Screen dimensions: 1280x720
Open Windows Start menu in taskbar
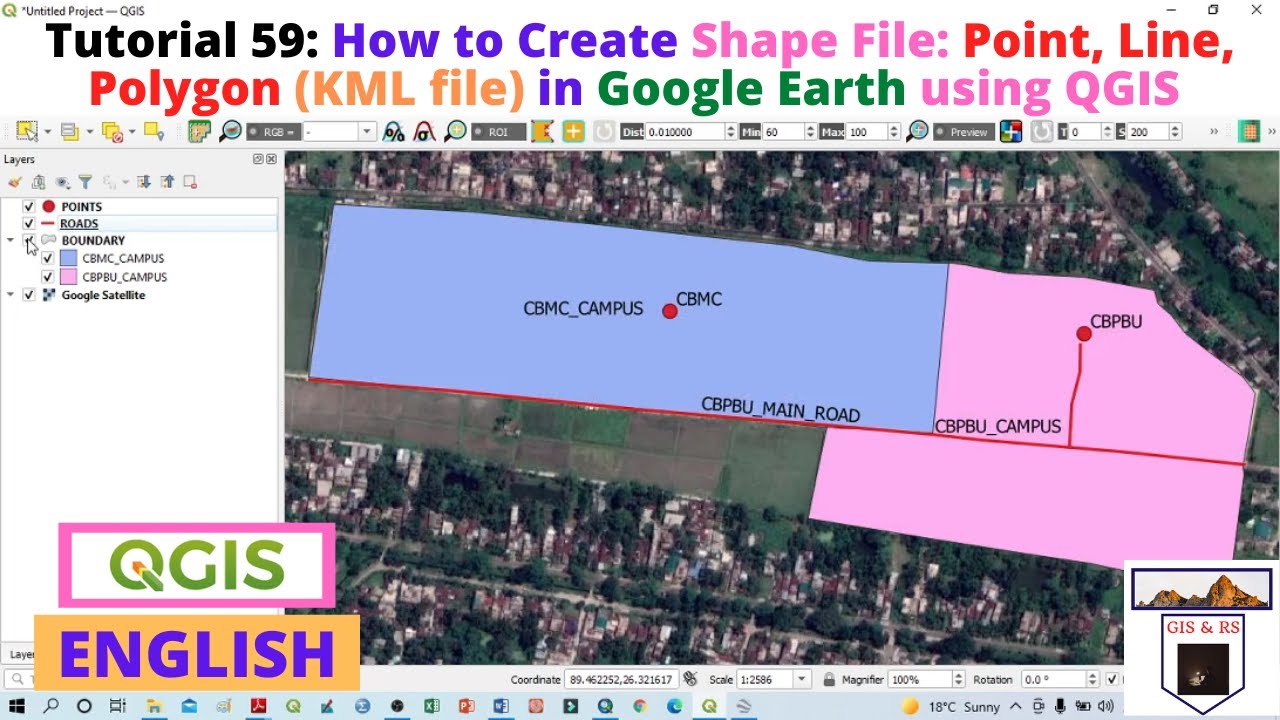17,706
